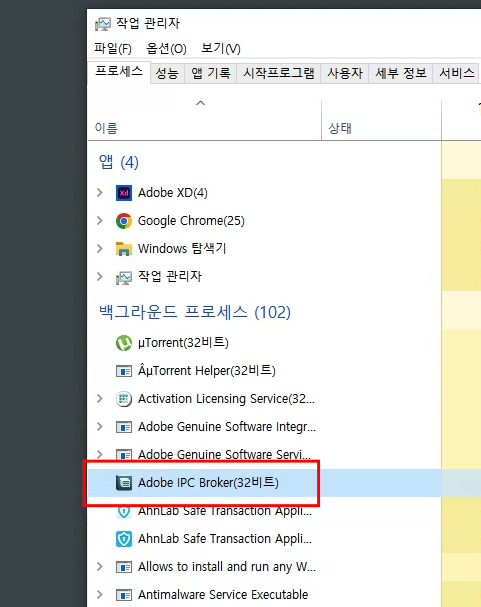This screenshot has width=481, height=607.
Task: Expand Activation Licensing Service row
Action: click(x=100, y=398)
